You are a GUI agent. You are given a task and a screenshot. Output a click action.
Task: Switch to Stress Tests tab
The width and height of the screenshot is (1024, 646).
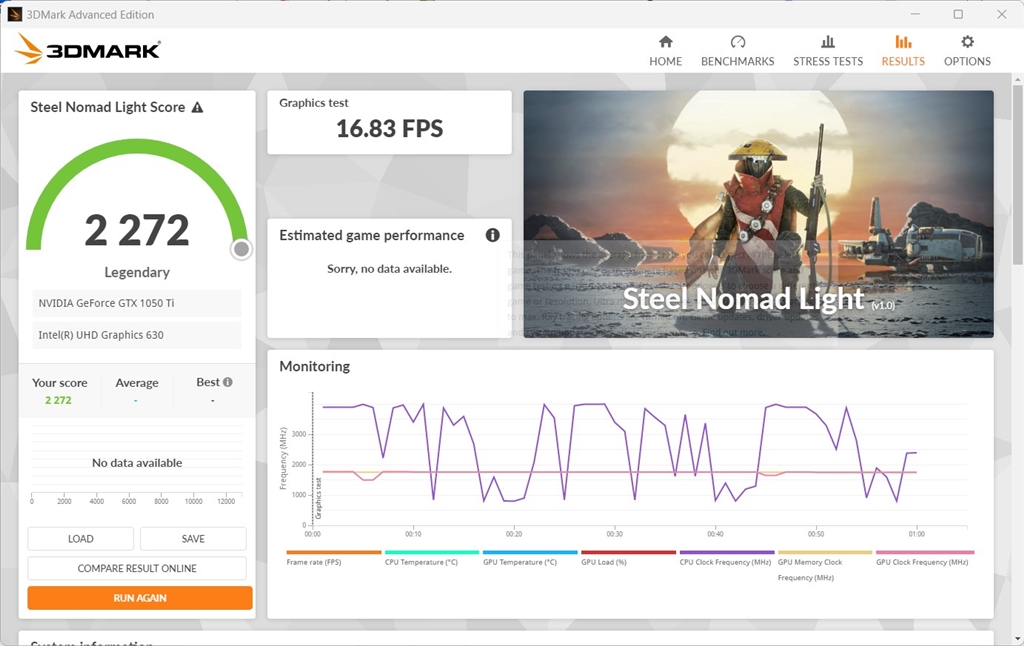(827, 51)
